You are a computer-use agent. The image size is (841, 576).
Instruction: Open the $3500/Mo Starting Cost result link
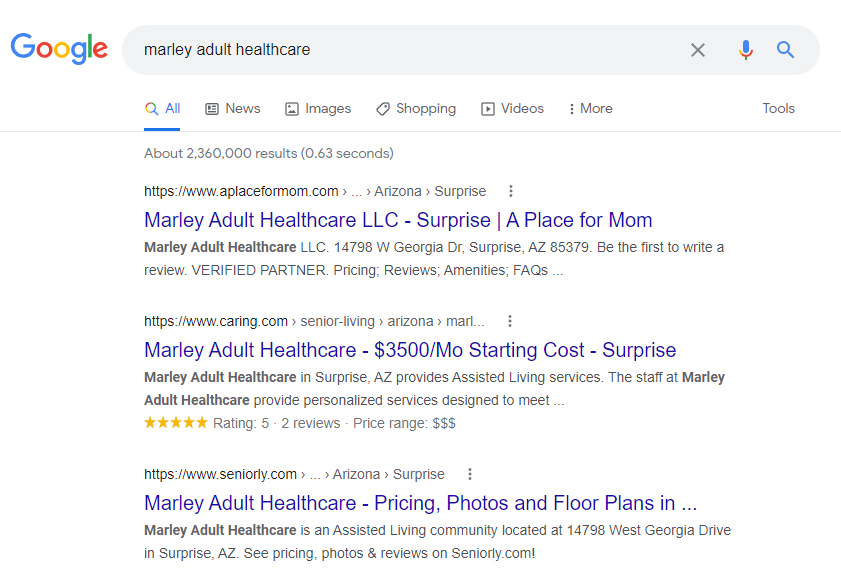click(x=410, y=350)
